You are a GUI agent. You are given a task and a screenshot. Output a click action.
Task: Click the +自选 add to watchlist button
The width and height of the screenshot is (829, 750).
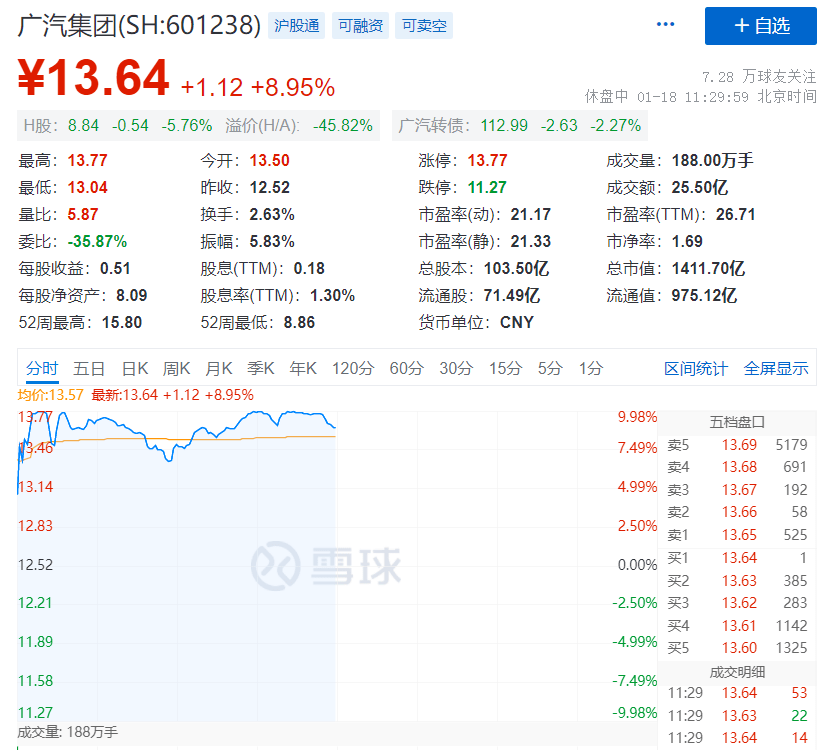(x=761, y=26)
